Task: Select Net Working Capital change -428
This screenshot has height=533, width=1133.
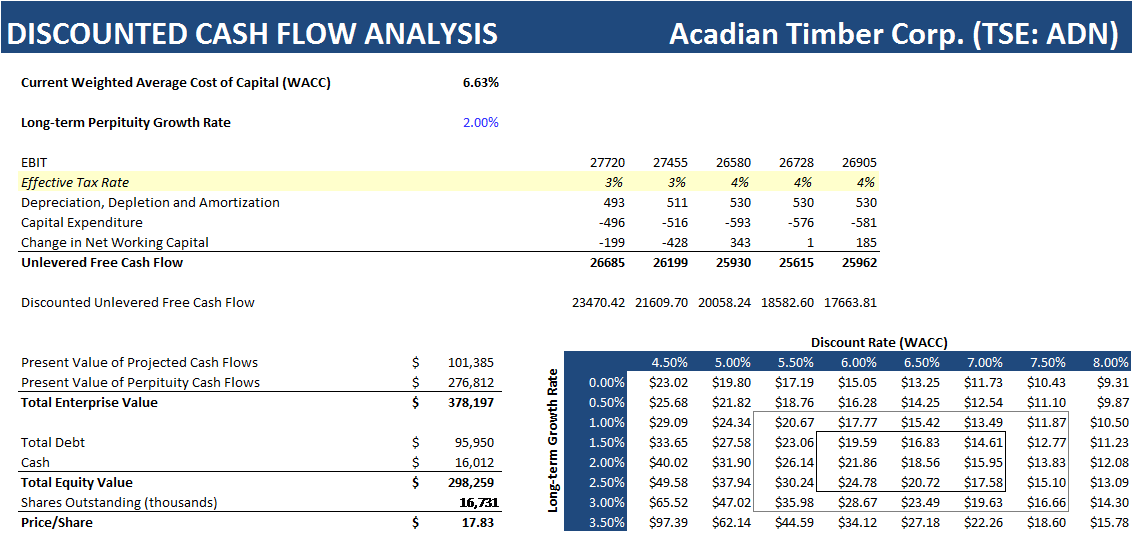Action: (676, 243)
